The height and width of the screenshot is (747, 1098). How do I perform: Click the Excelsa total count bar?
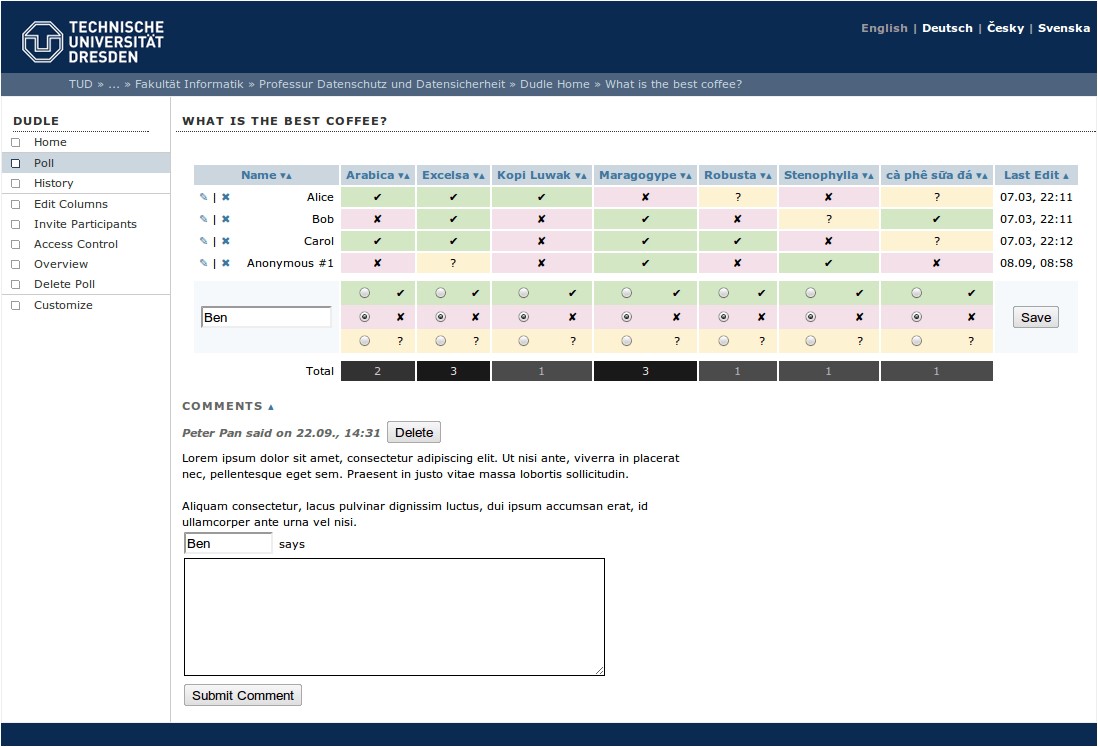click(453, 371)
